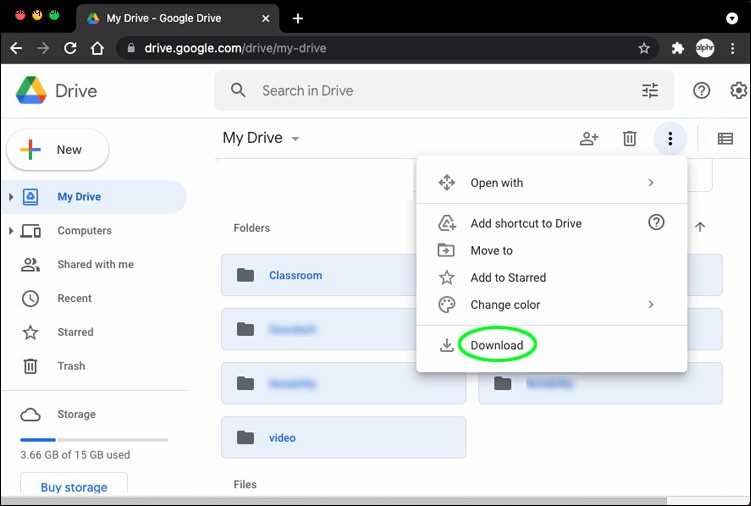Open the Extensions puzzle icon
The height and width of the screenshot is (506, 751).
677,48
